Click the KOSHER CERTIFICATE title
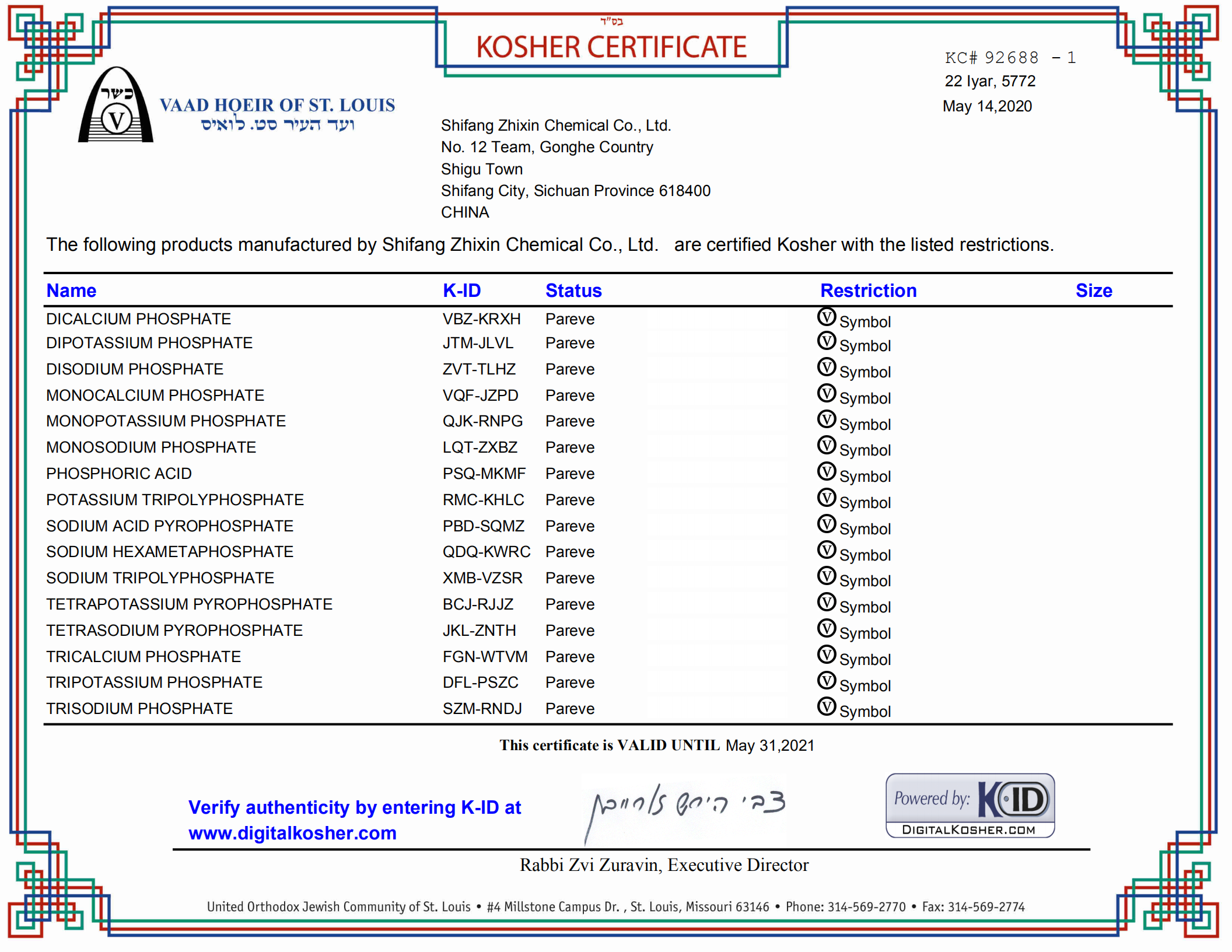 click(611, 47)
